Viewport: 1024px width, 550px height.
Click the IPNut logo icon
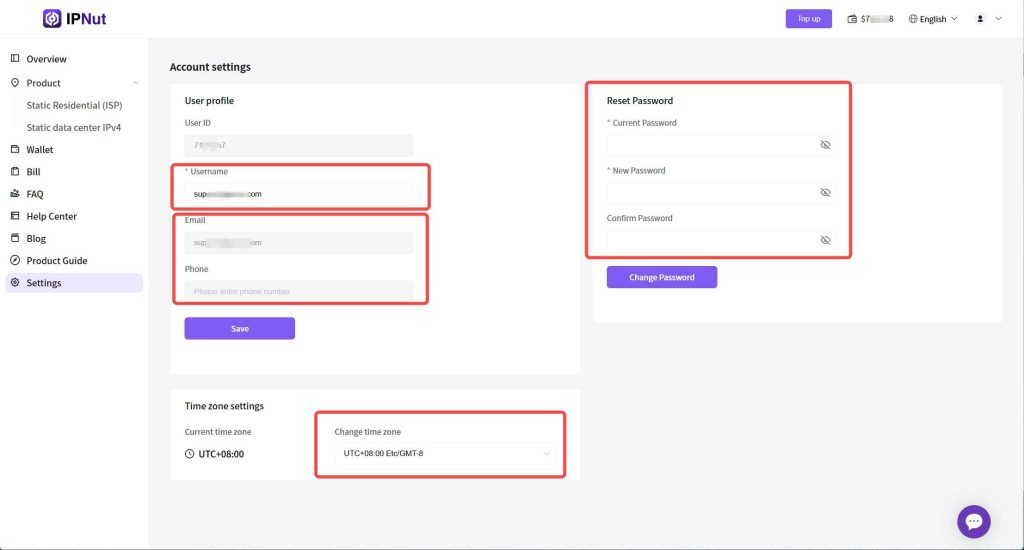pos(52,19)
